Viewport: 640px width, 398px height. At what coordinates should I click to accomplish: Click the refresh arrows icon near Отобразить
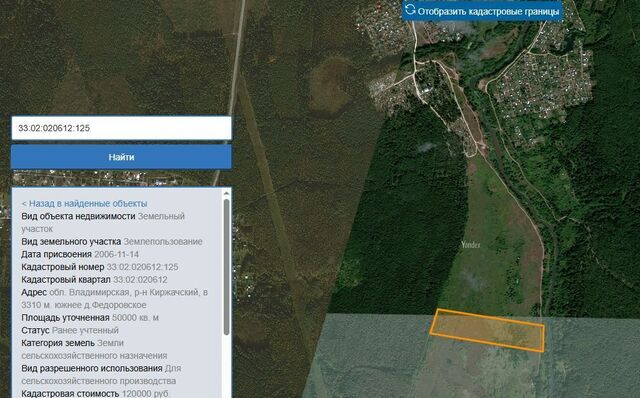pyautogui.click(x=410, y=9)
